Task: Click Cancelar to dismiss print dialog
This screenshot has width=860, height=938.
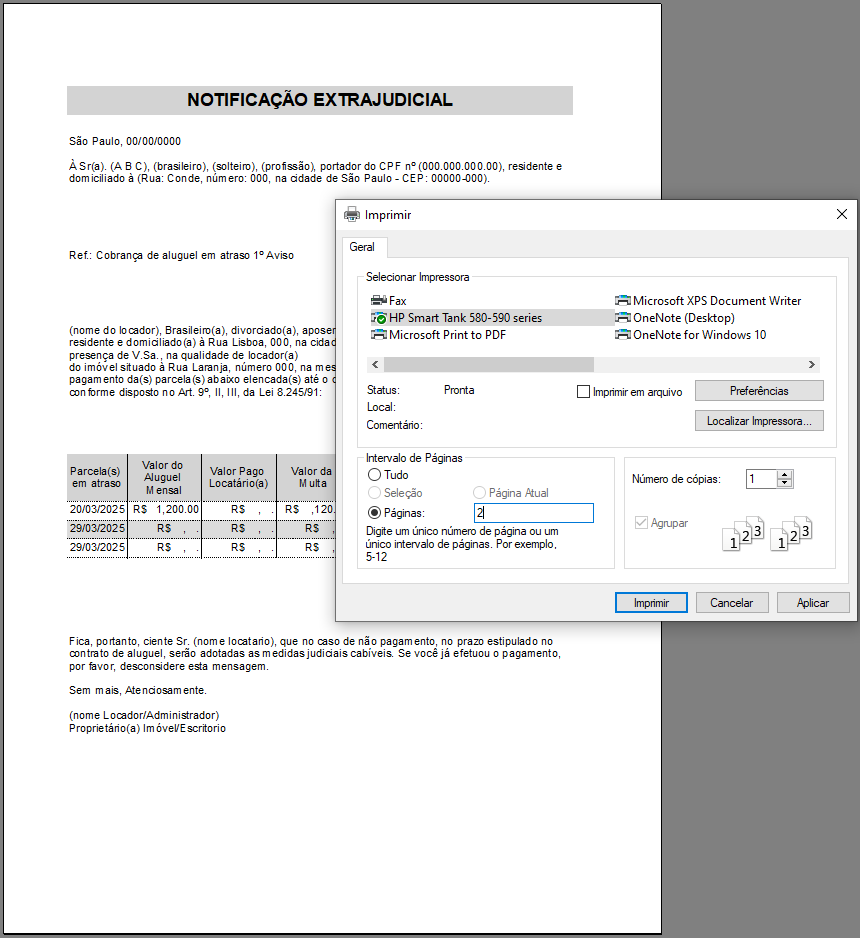Action: click(x=731, y=602)
